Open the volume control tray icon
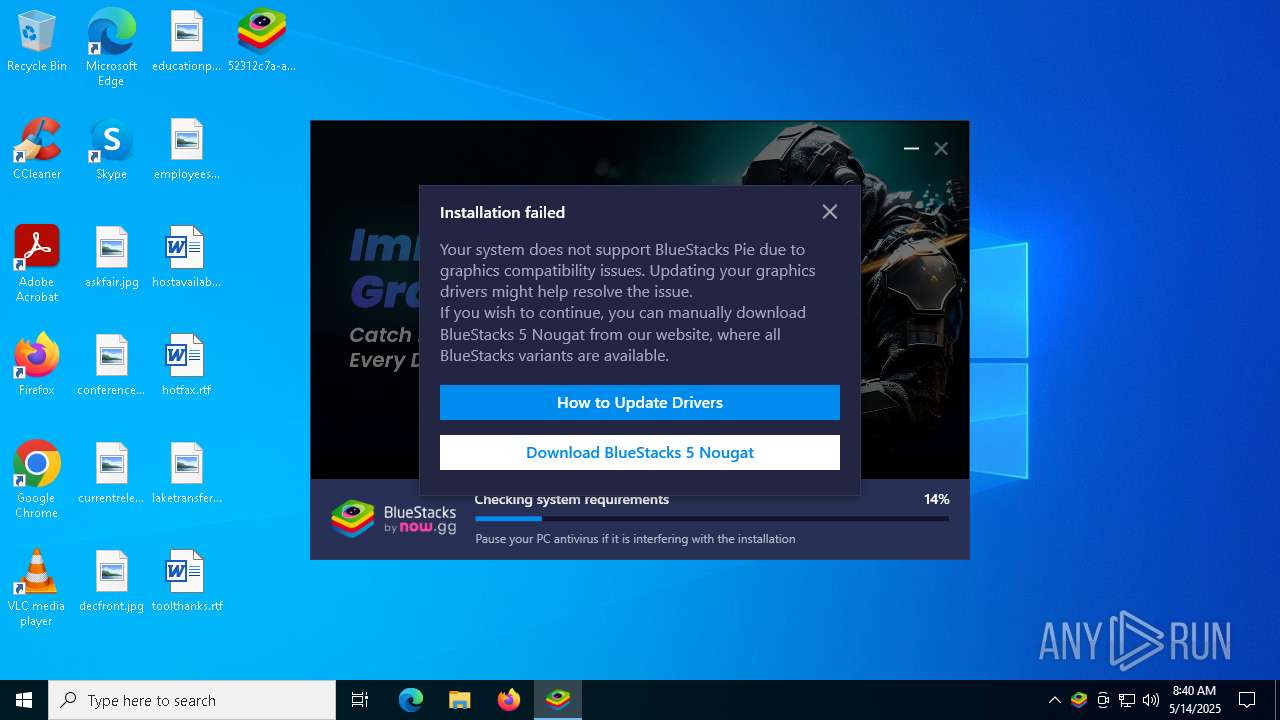This screenshot has width=1280, height=720. click(1151, 700)
